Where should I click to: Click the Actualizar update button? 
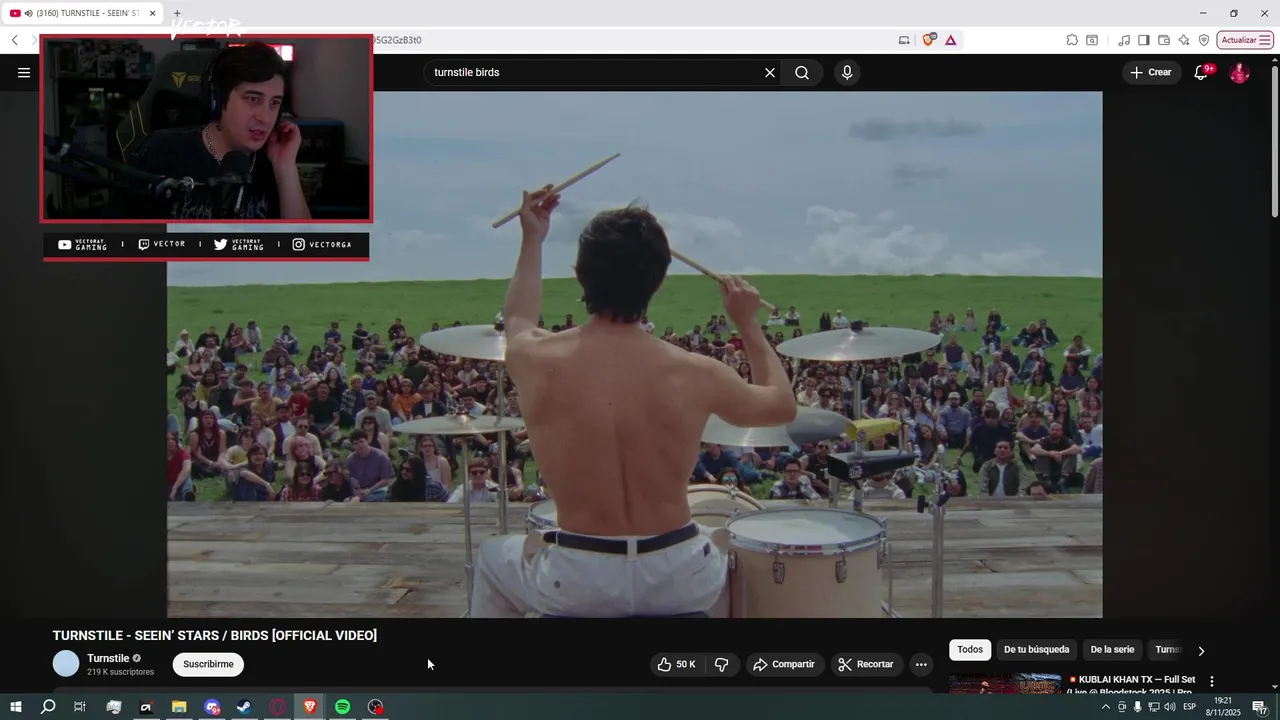[1245, 40]
